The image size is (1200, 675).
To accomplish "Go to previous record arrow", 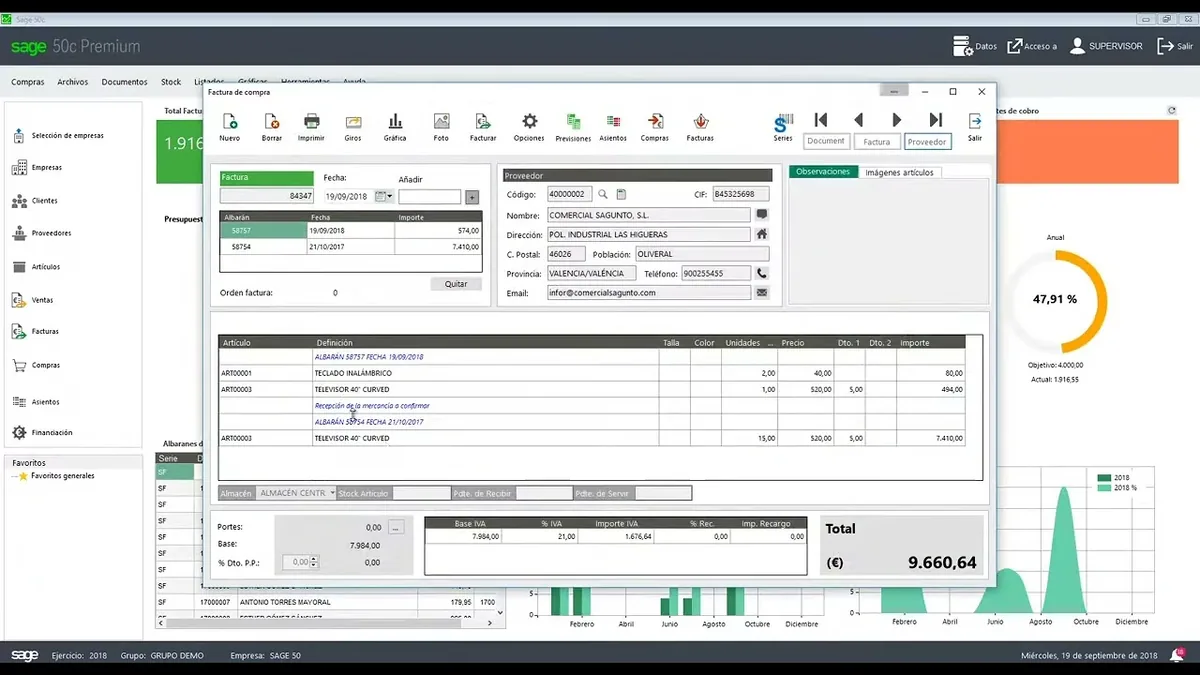I will [x=858, y=120].
